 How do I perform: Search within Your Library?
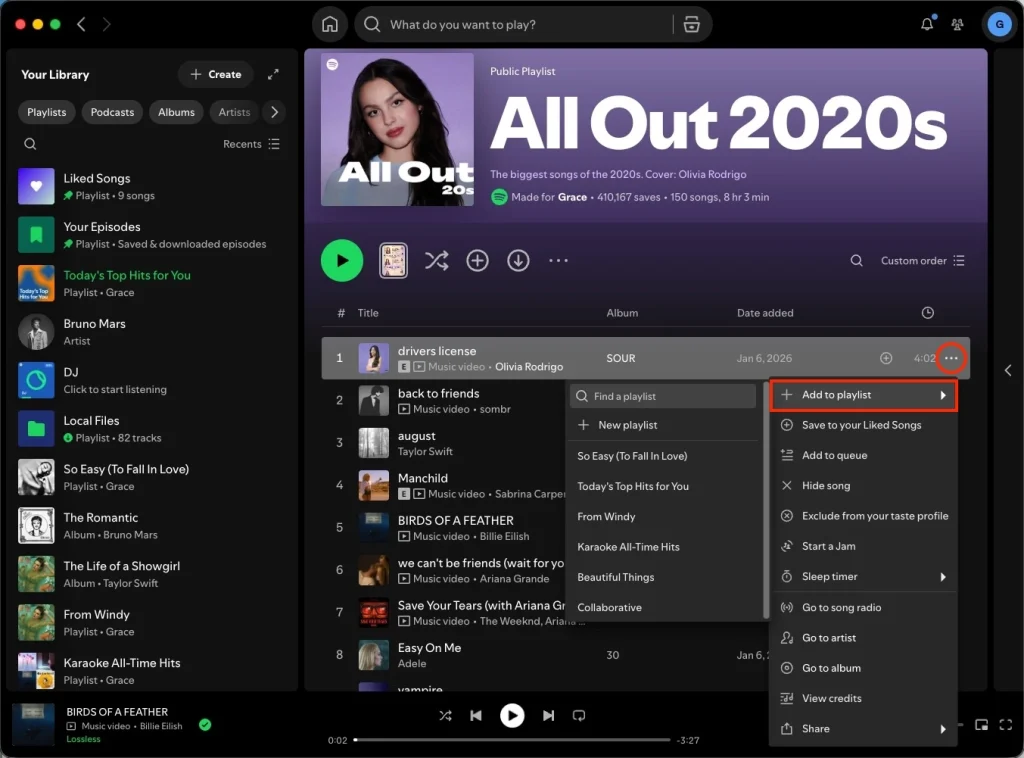click(30, 143)
